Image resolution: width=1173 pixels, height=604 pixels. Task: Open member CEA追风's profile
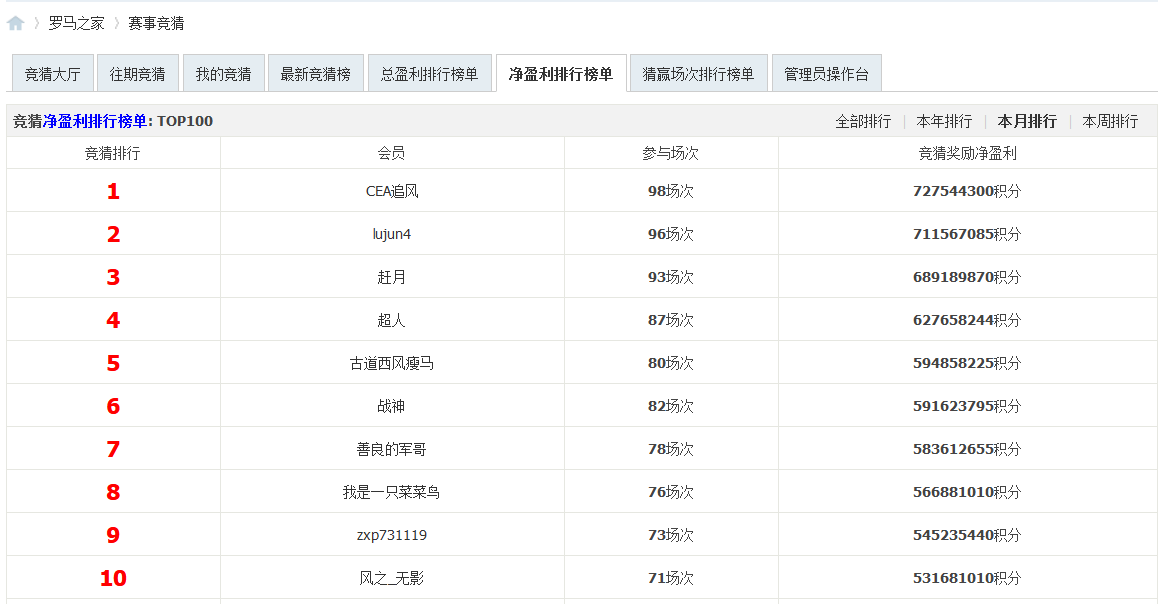(393, 190)
